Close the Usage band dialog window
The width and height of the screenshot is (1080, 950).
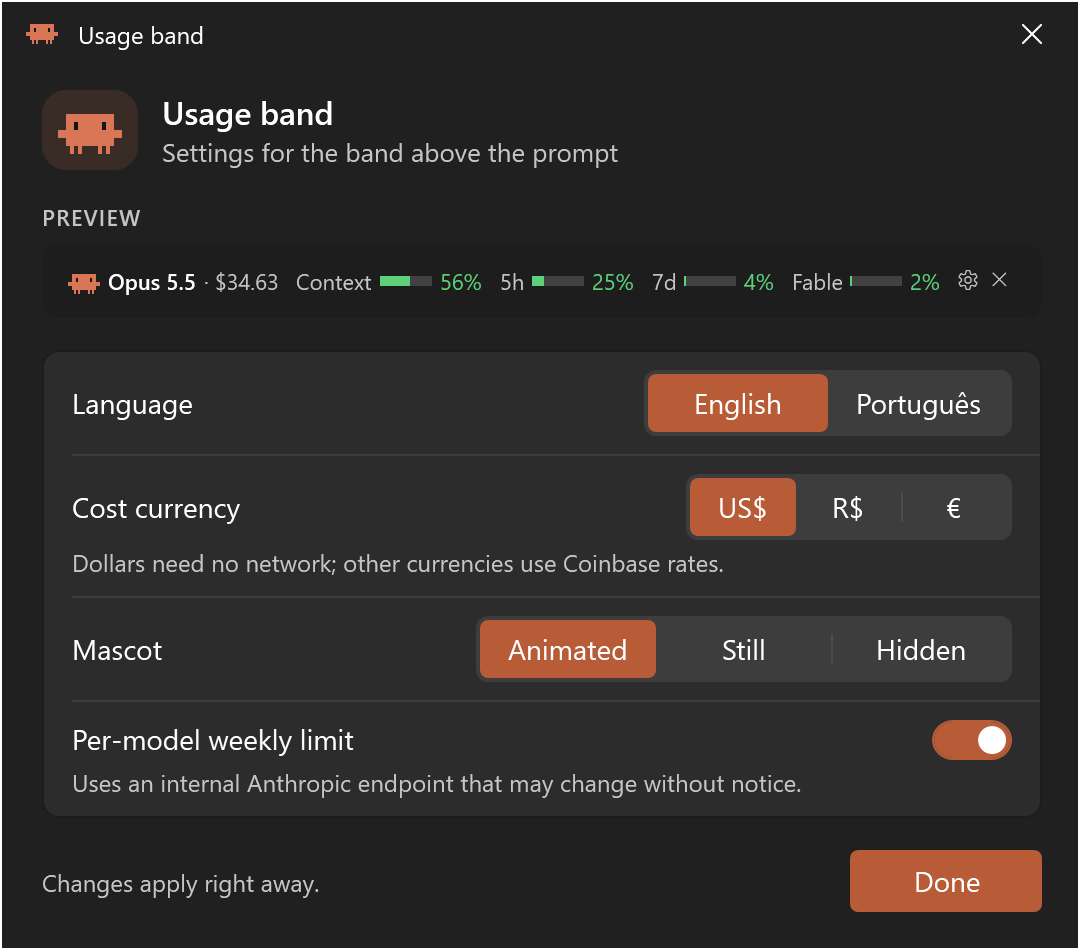click(1032, 34)
